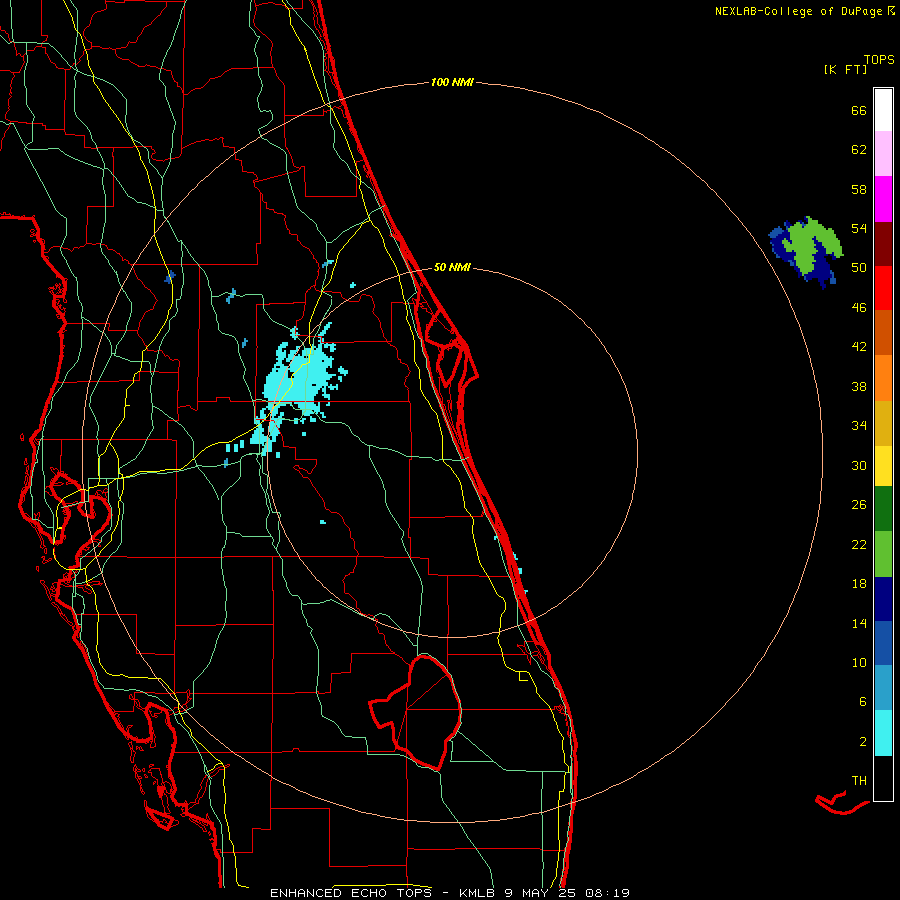Click legend value '10'

click(859, 662)
